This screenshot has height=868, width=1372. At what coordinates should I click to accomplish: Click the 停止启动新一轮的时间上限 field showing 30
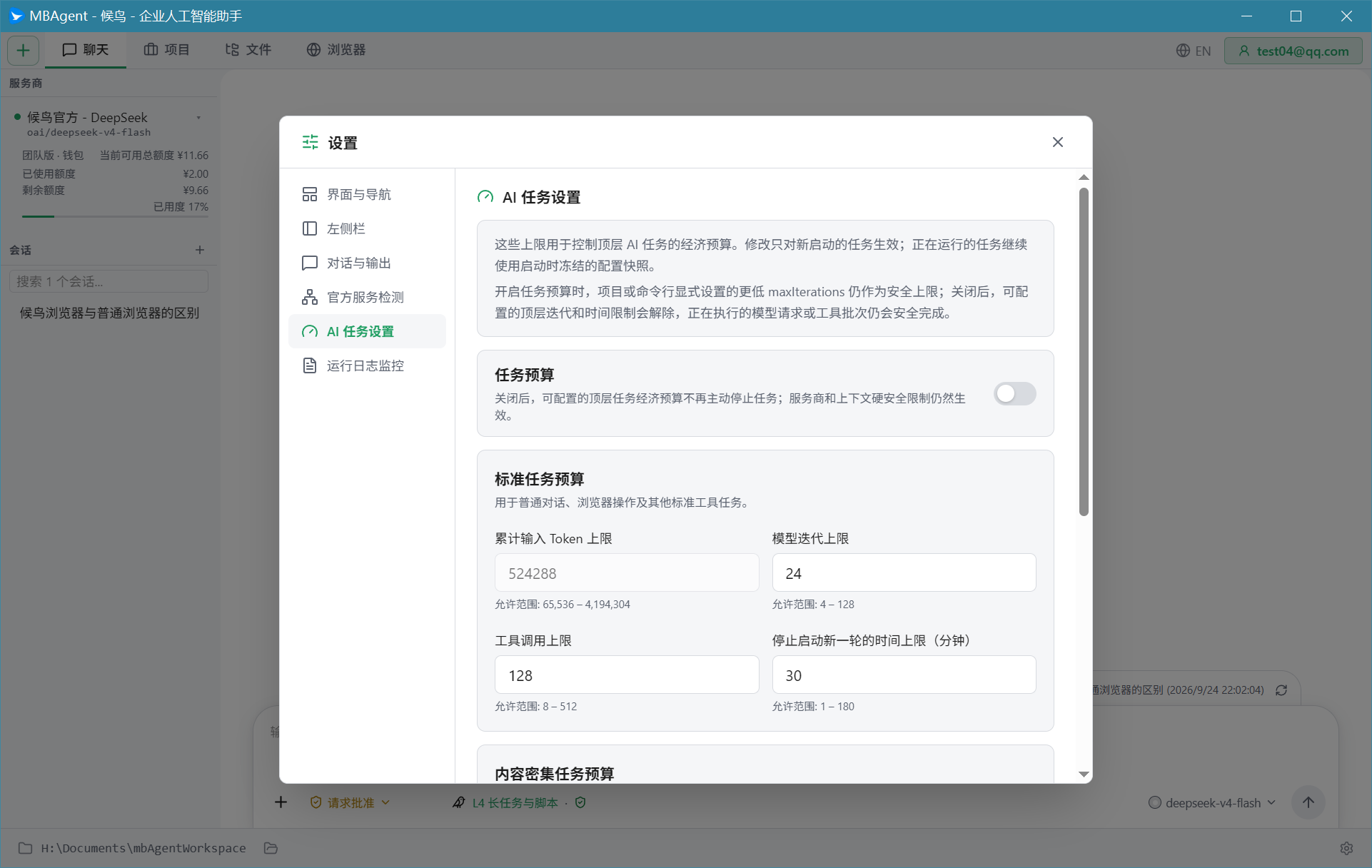[904, 675]
